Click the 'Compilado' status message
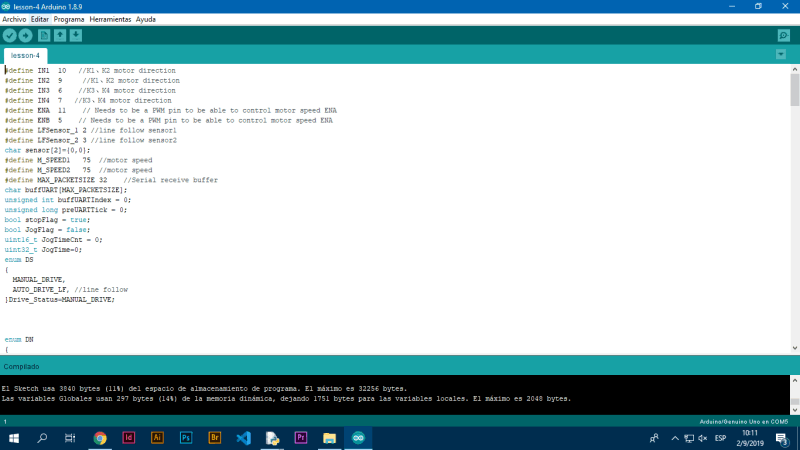The height and width of the screenshot is (450, 800). pyautogui.click(x=21, y=366)
